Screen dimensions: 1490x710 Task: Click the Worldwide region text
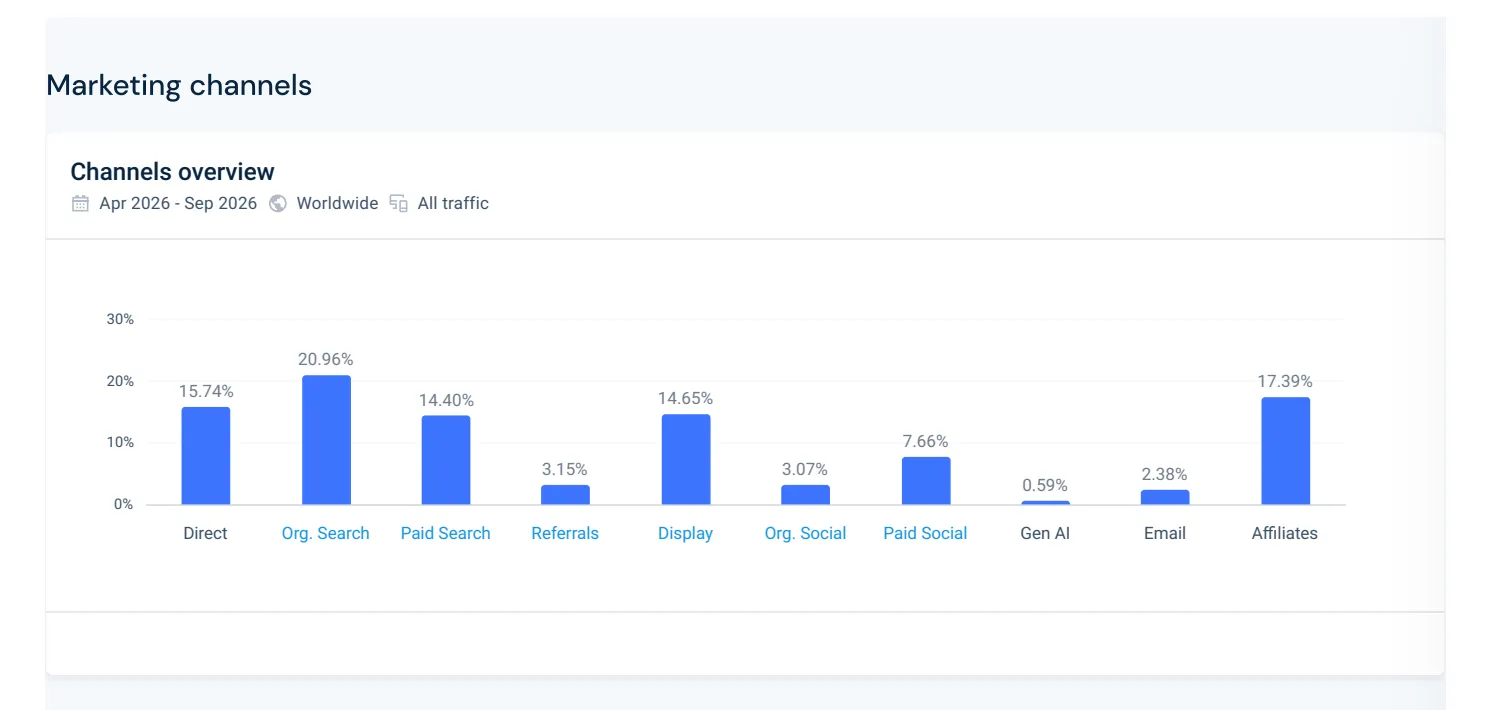[337, 203]
